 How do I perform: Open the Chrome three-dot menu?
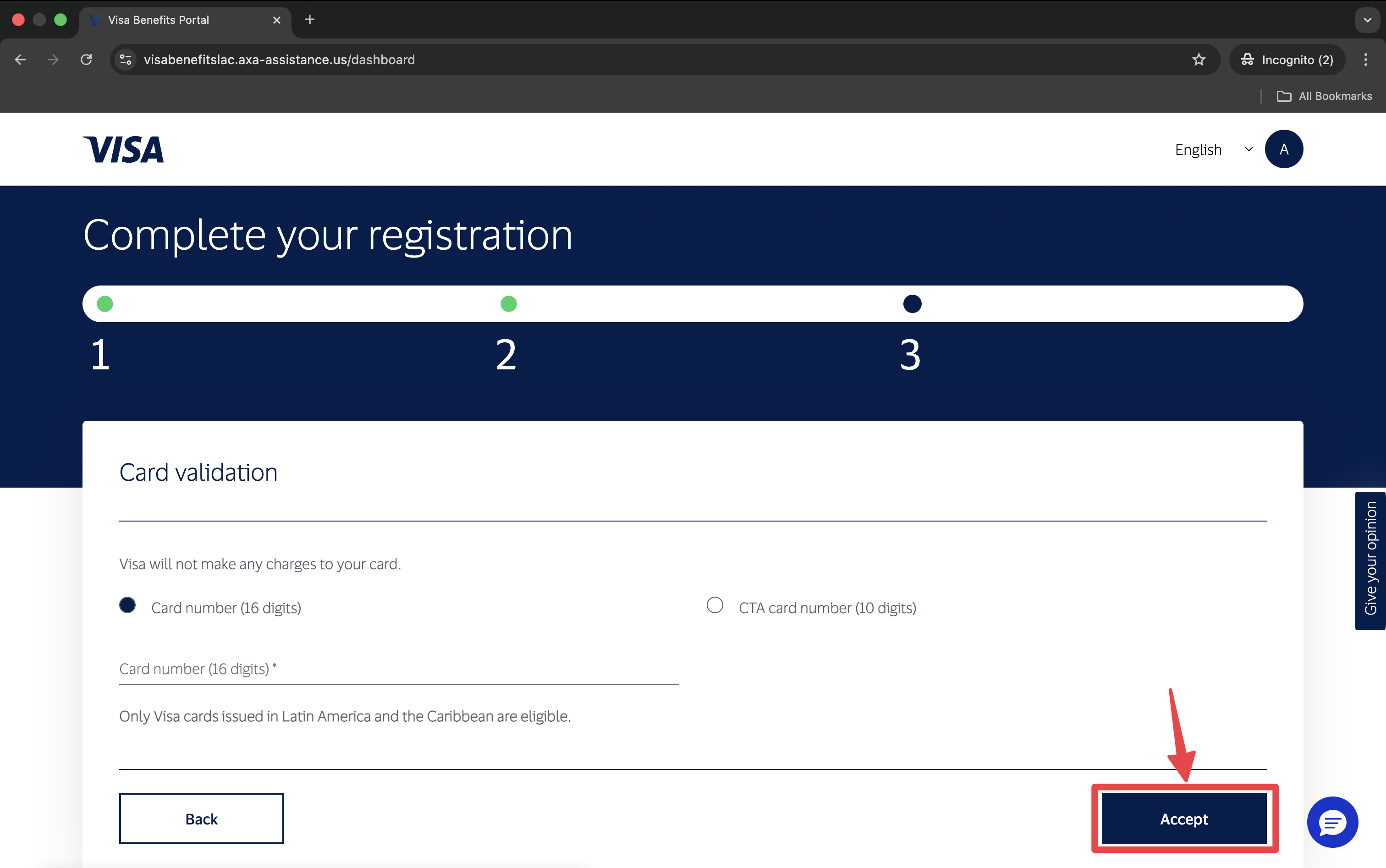[x=1365, y=60]
